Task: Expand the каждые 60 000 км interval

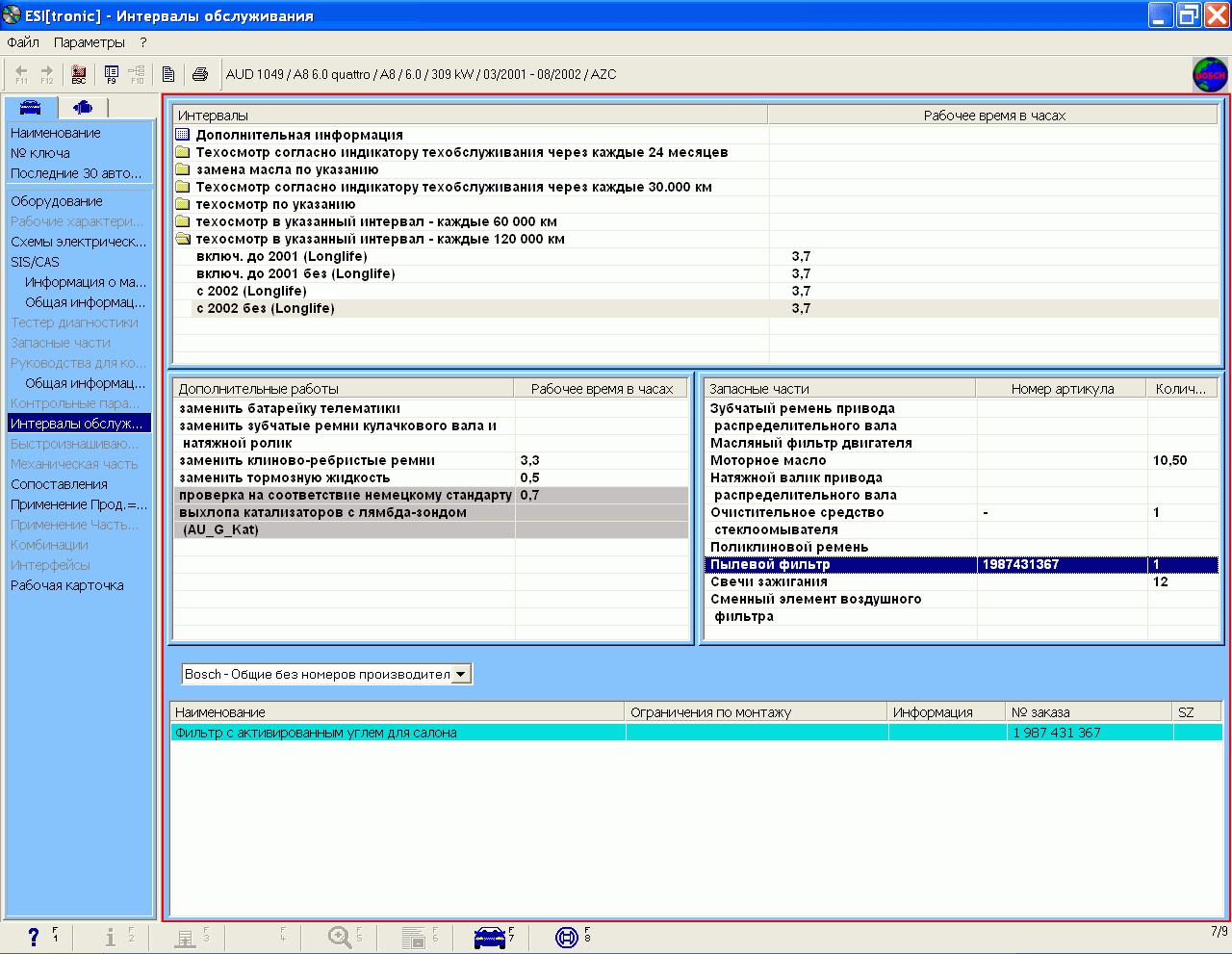Action: (183, 221)
